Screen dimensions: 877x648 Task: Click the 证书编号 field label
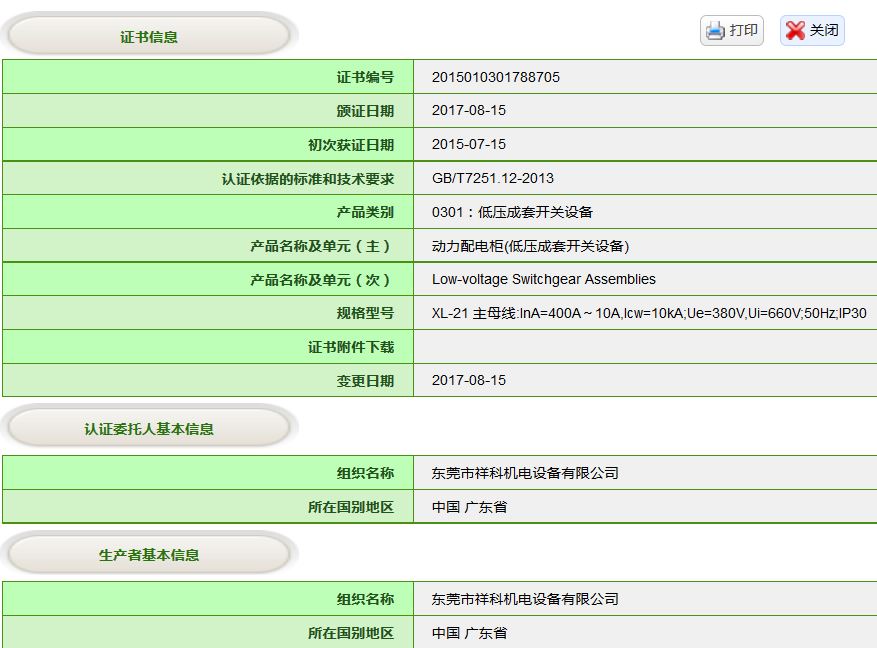365,77
